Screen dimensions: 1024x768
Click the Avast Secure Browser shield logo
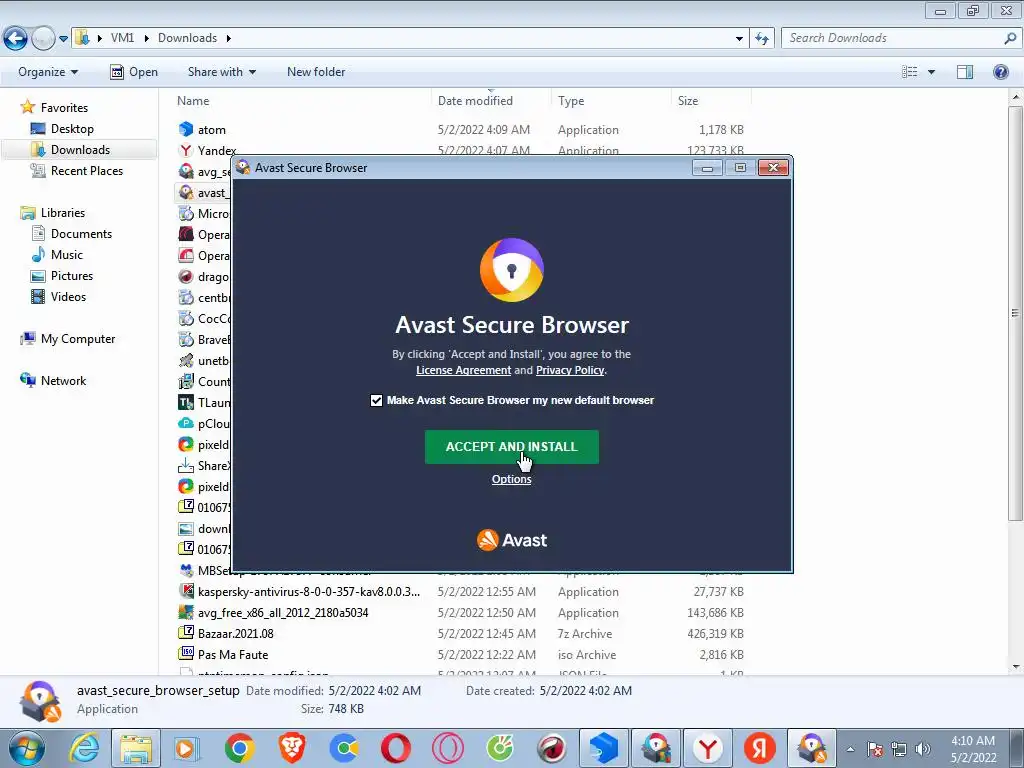click(x=511, y=270)
